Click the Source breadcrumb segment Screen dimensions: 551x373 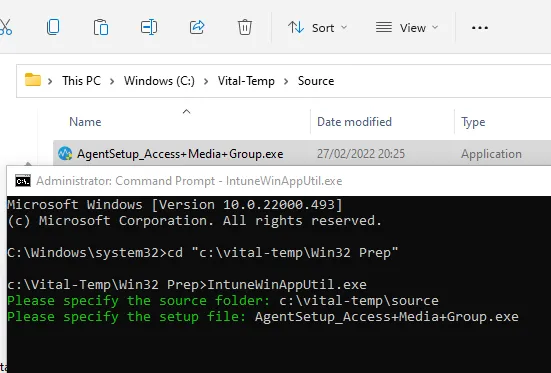pyautogui.click(x=316, y=81)
